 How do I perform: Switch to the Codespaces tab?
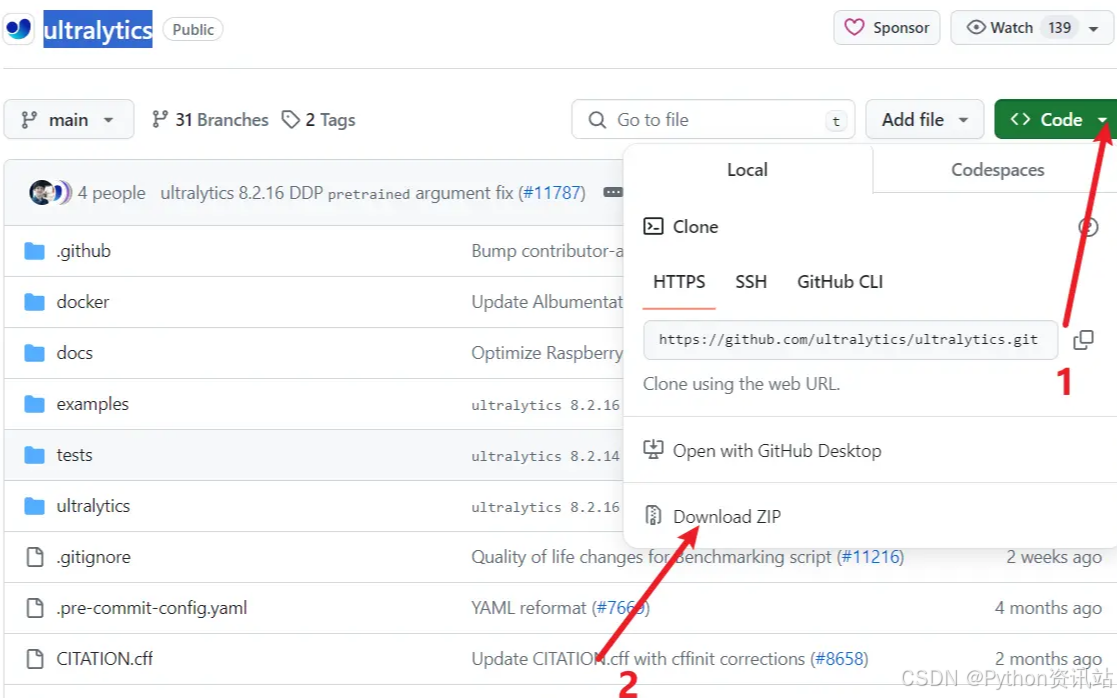point(997,170)
